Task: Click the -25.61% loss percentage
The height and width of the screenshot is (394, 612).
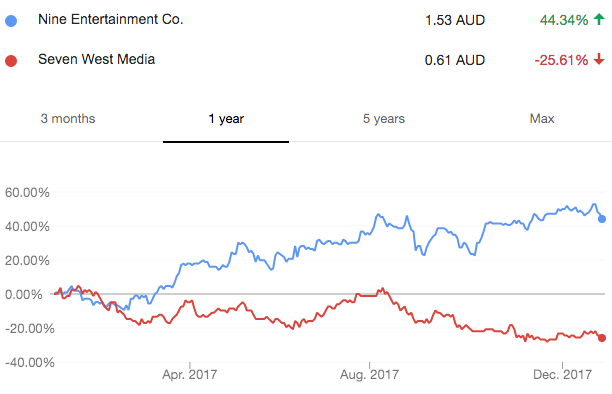Action: click(561, 61)
